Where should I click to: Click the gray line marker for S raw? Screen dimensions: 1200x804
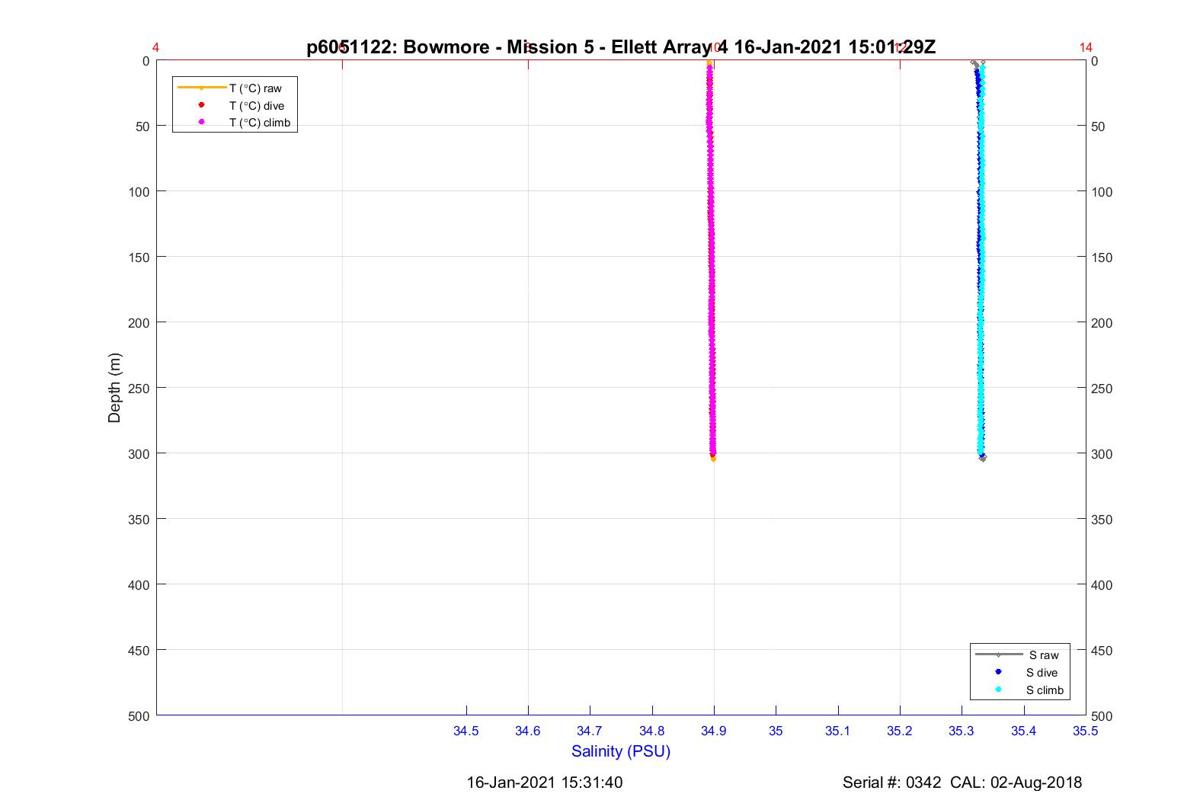coord(999,655)
